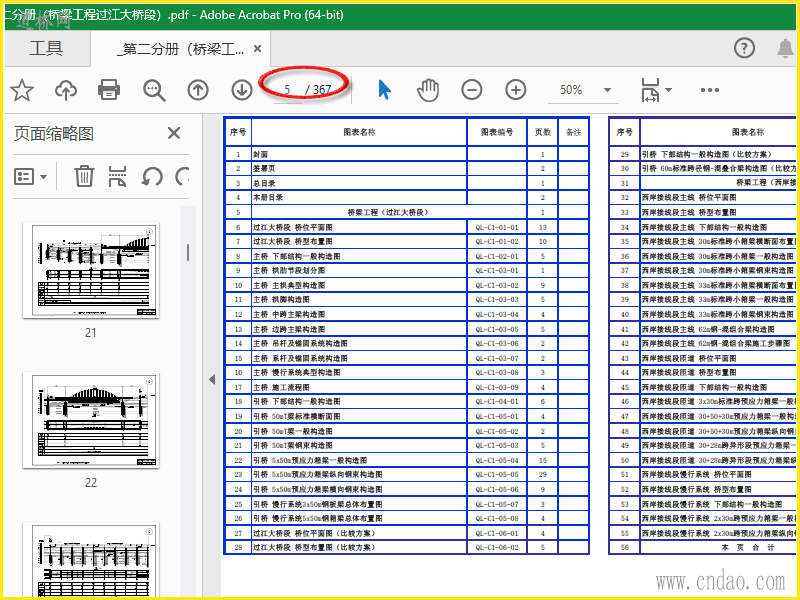The height and width of the screenshot is (600, 800).
Task: Delete selected pages with trash icon
Action: 84,177
